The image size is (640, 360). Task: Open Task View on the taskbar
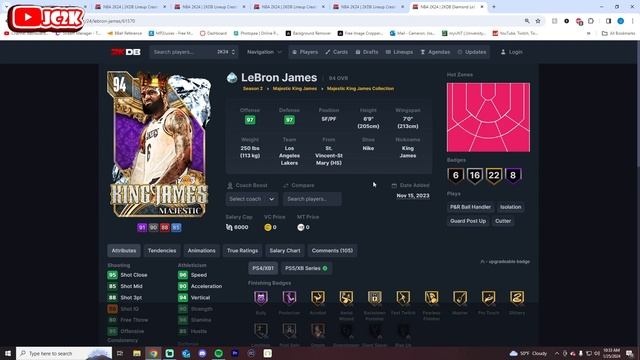[120, 353]
